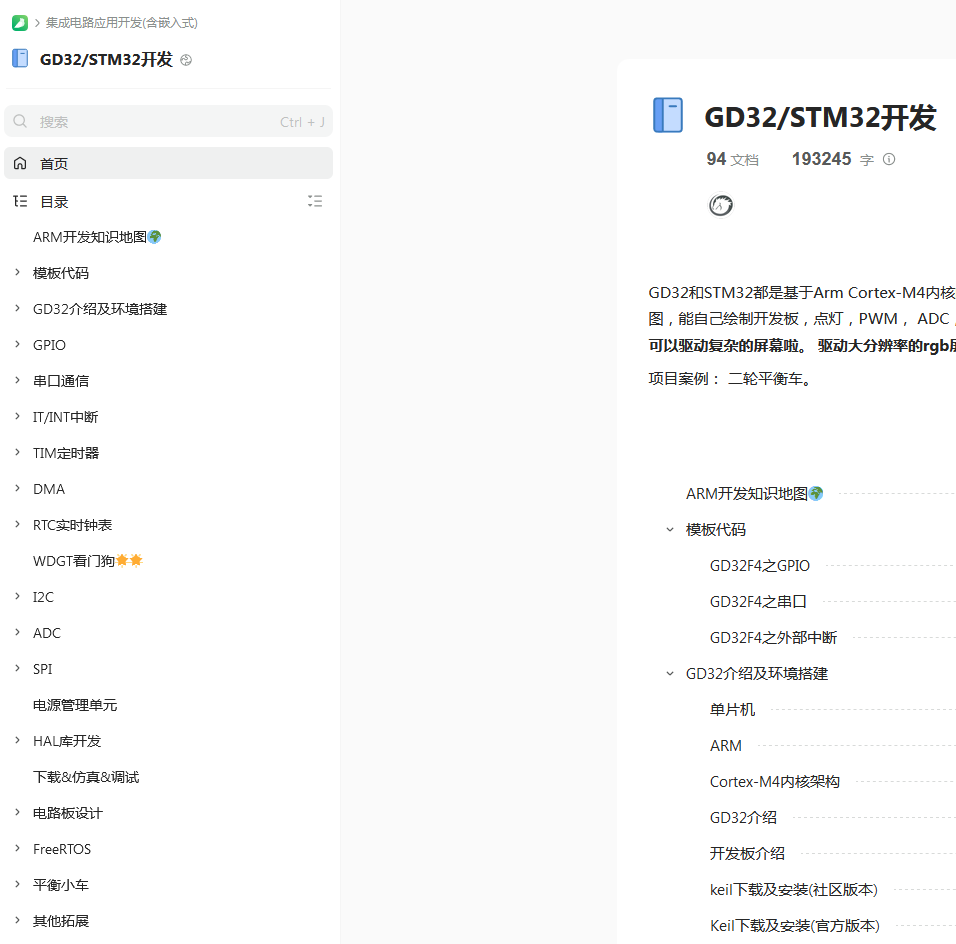Open keil下载及安装(社区版本) document

point(793,890)
